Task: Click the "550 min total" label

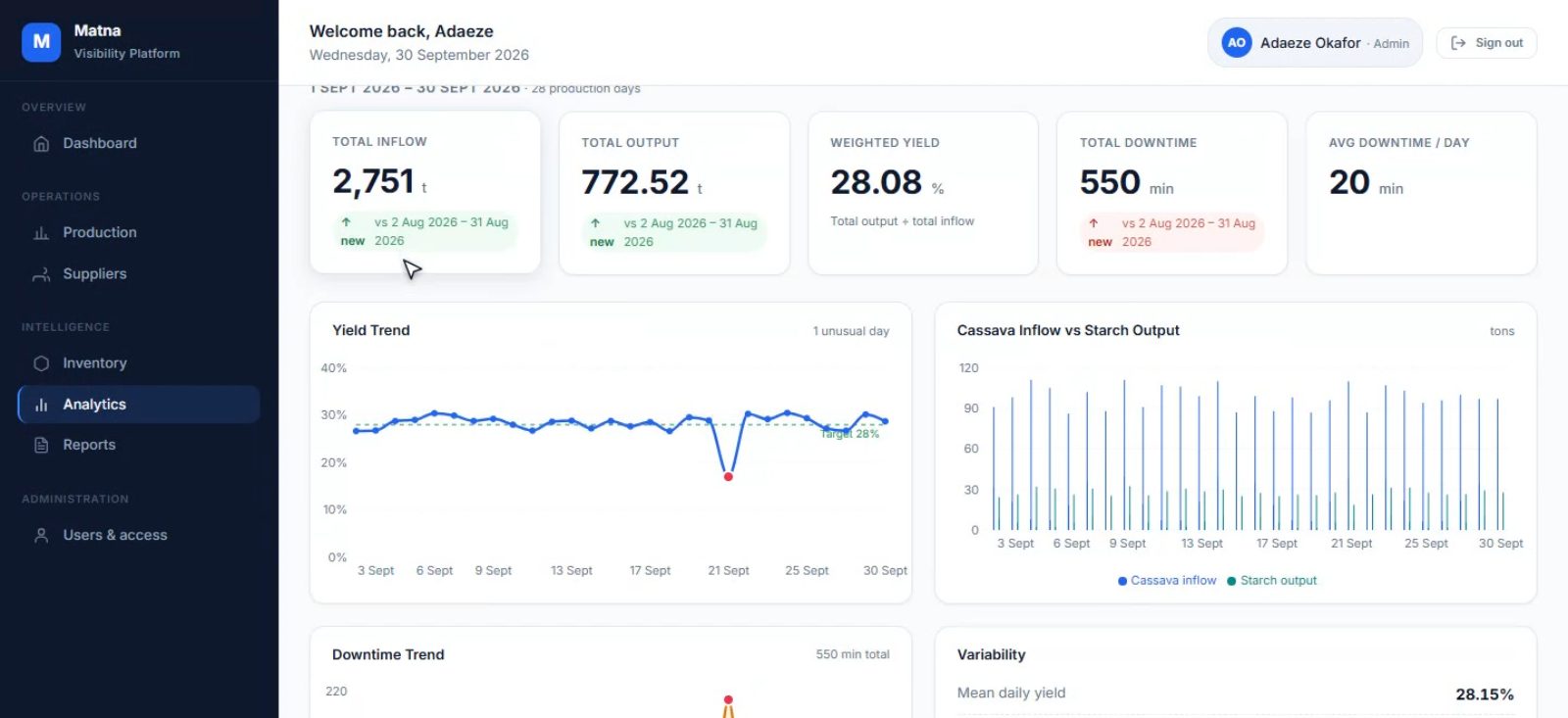Action: pos(853,654)
